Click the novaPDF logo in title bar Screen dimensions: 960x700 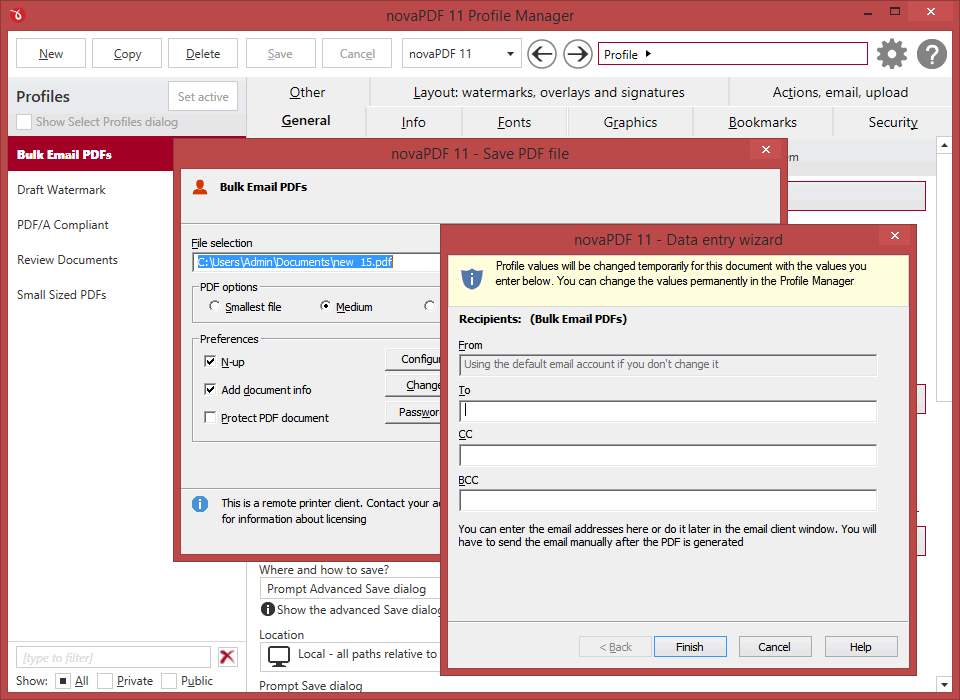point(17,15)
